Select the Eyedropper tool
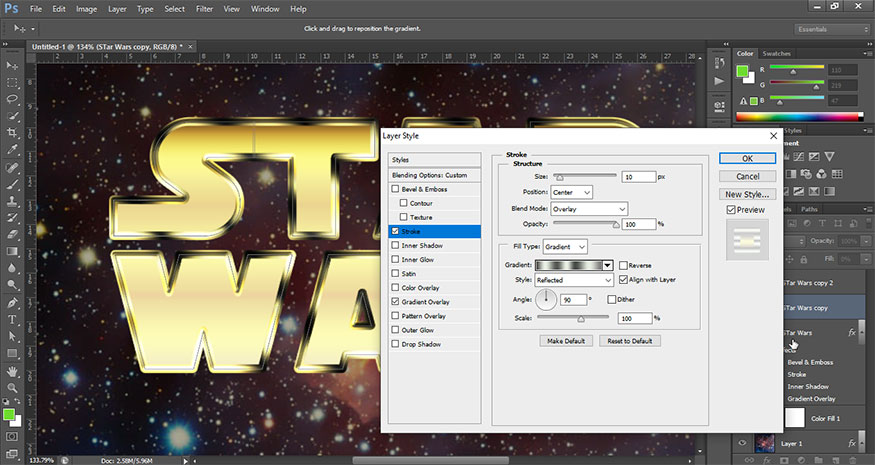875x465 pixels. point(12,150)
